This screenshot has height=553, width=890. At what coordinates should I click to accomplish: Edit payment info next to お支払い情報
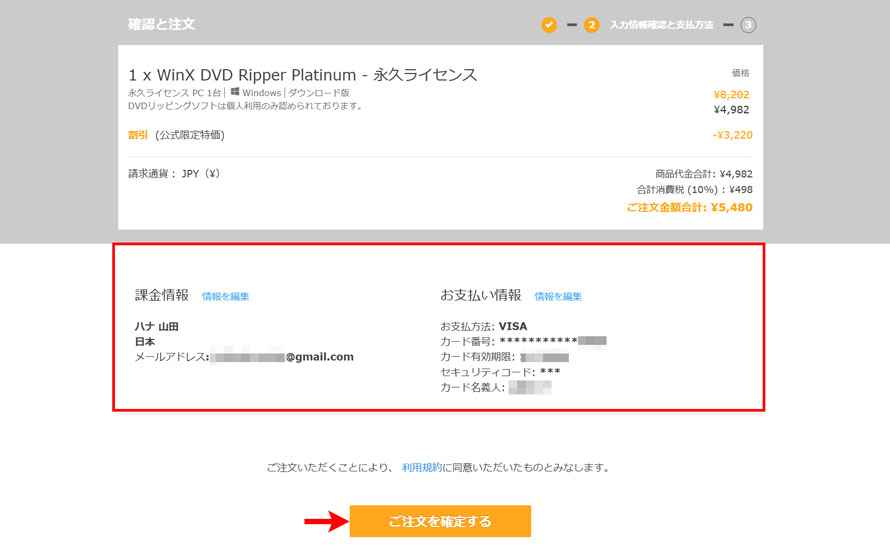[558, 296]
